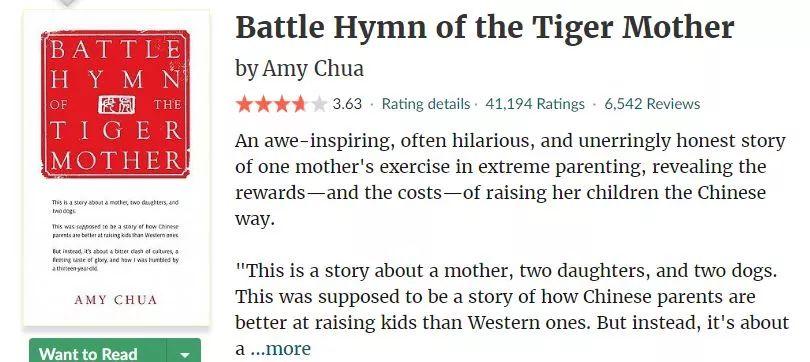The width and height of the screenshot is (810, 362).
Task: Click the red title block on book cover
Action: tap(115, 104)
